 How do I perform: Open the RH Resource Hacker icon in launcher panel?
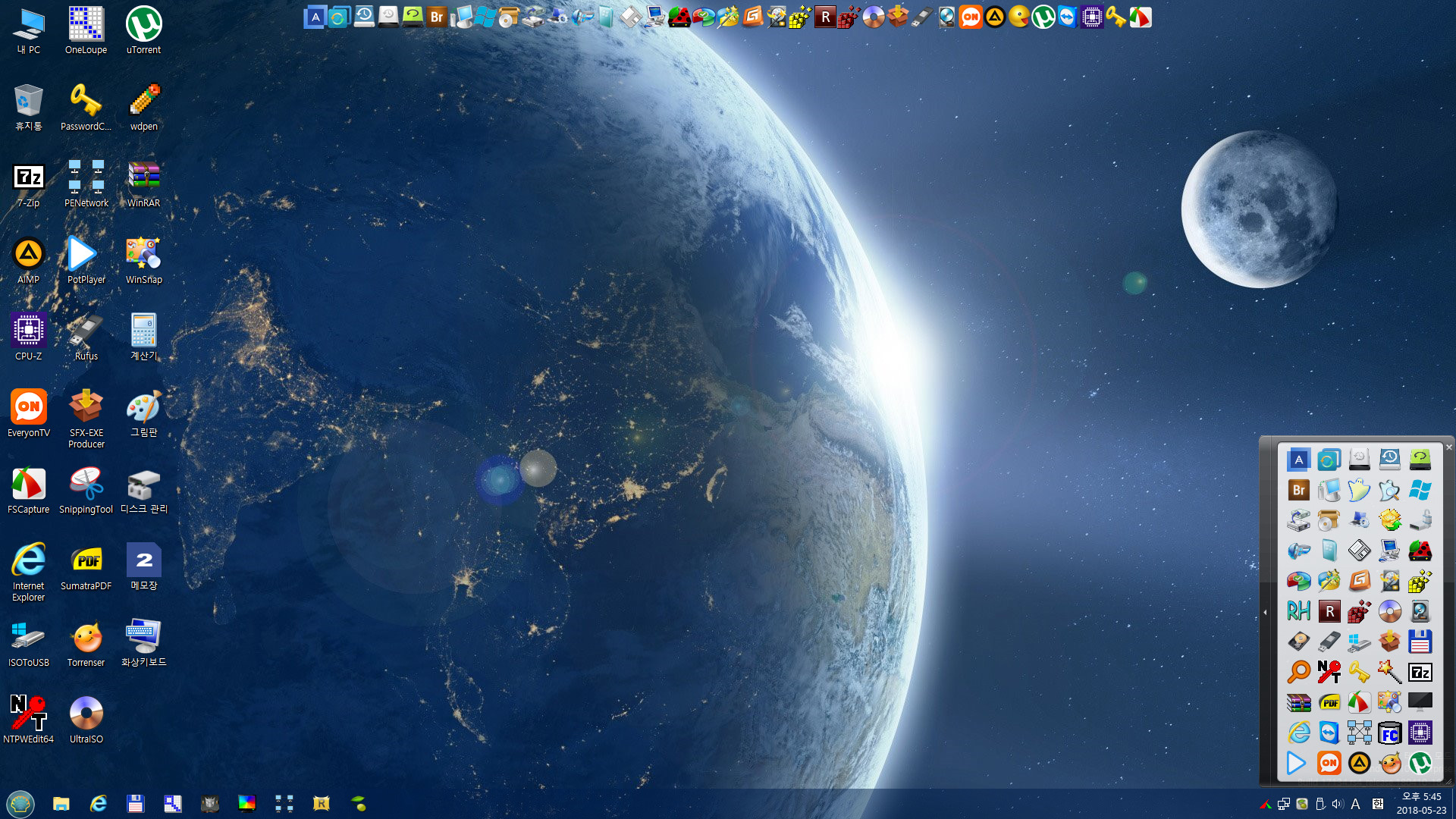(x=1298, y=611)
